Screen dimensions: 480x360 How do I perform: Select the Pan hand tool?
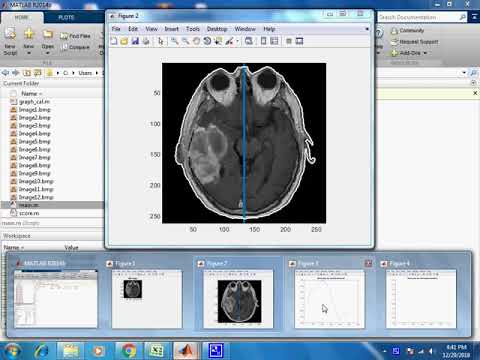point(196,41)
